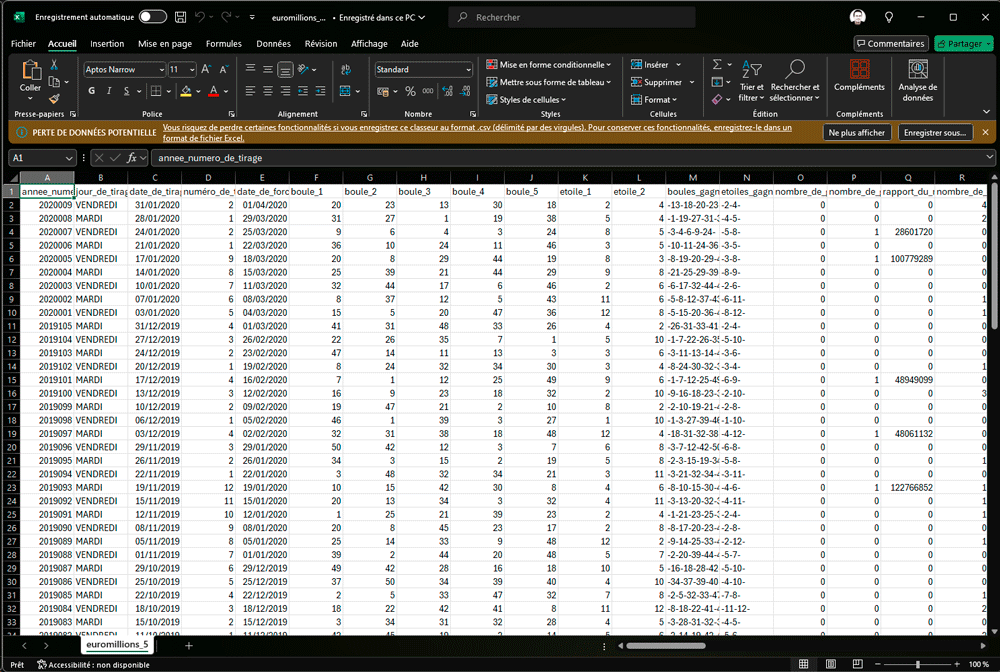Click the AutoSum sigma icon
The height and width of the screenshot is (672, 1000).
click(x=717, y=64)
